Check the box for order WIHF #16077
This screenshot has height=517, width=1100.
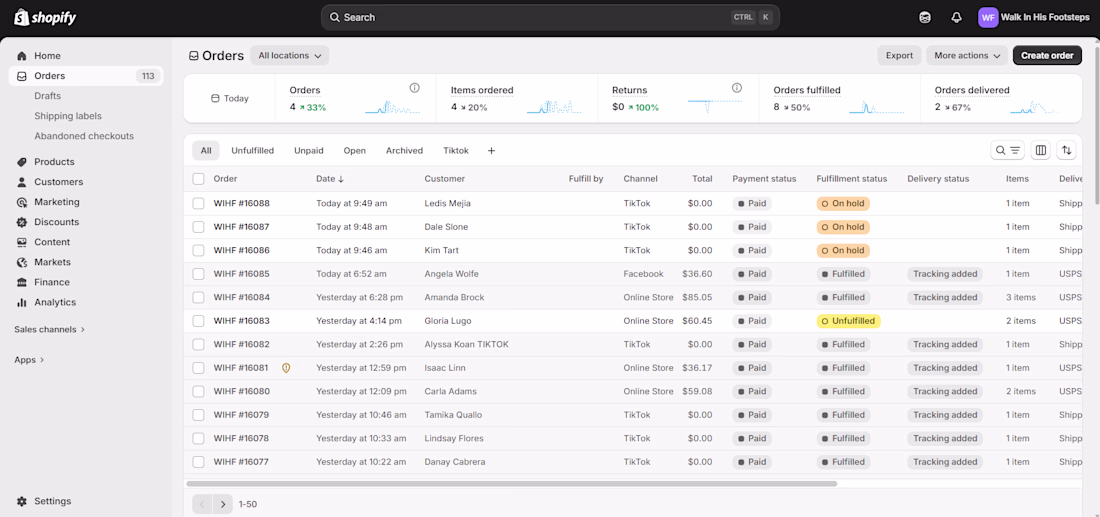[x=199, y=462]
